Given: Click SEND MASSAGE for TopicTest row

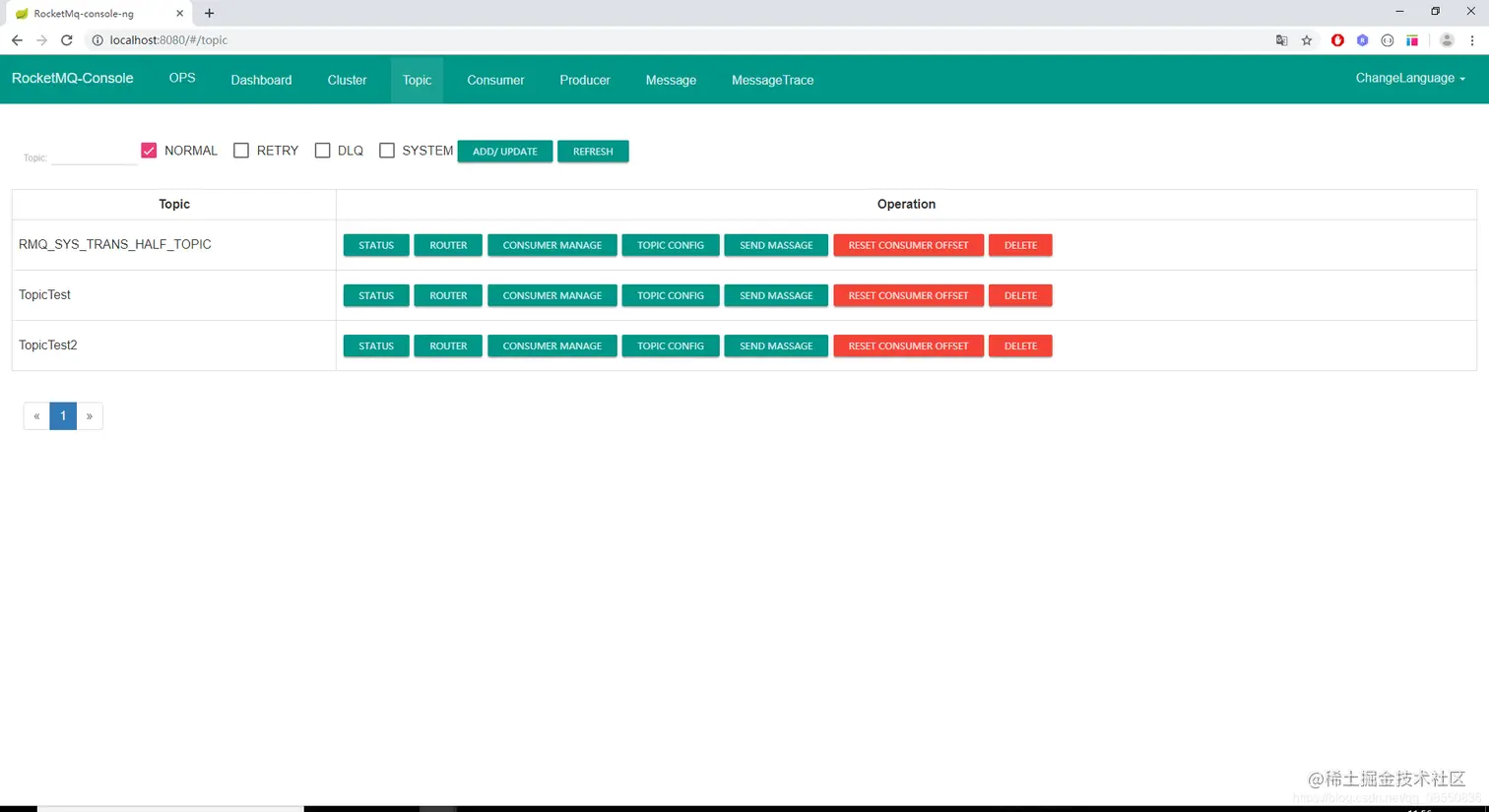Looking at the screenshot, I should tap(776, 295).
